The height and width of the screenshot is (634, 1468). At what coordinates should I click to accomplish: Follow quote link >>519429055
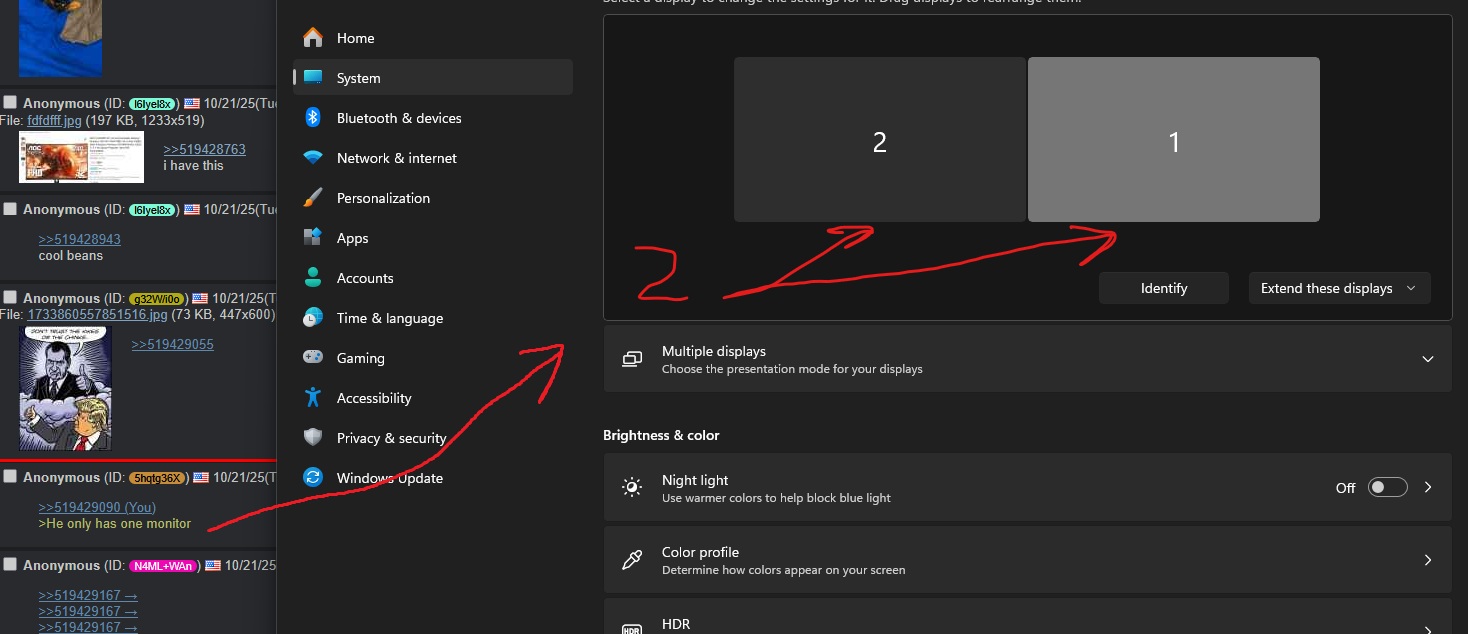pos(172,344)
